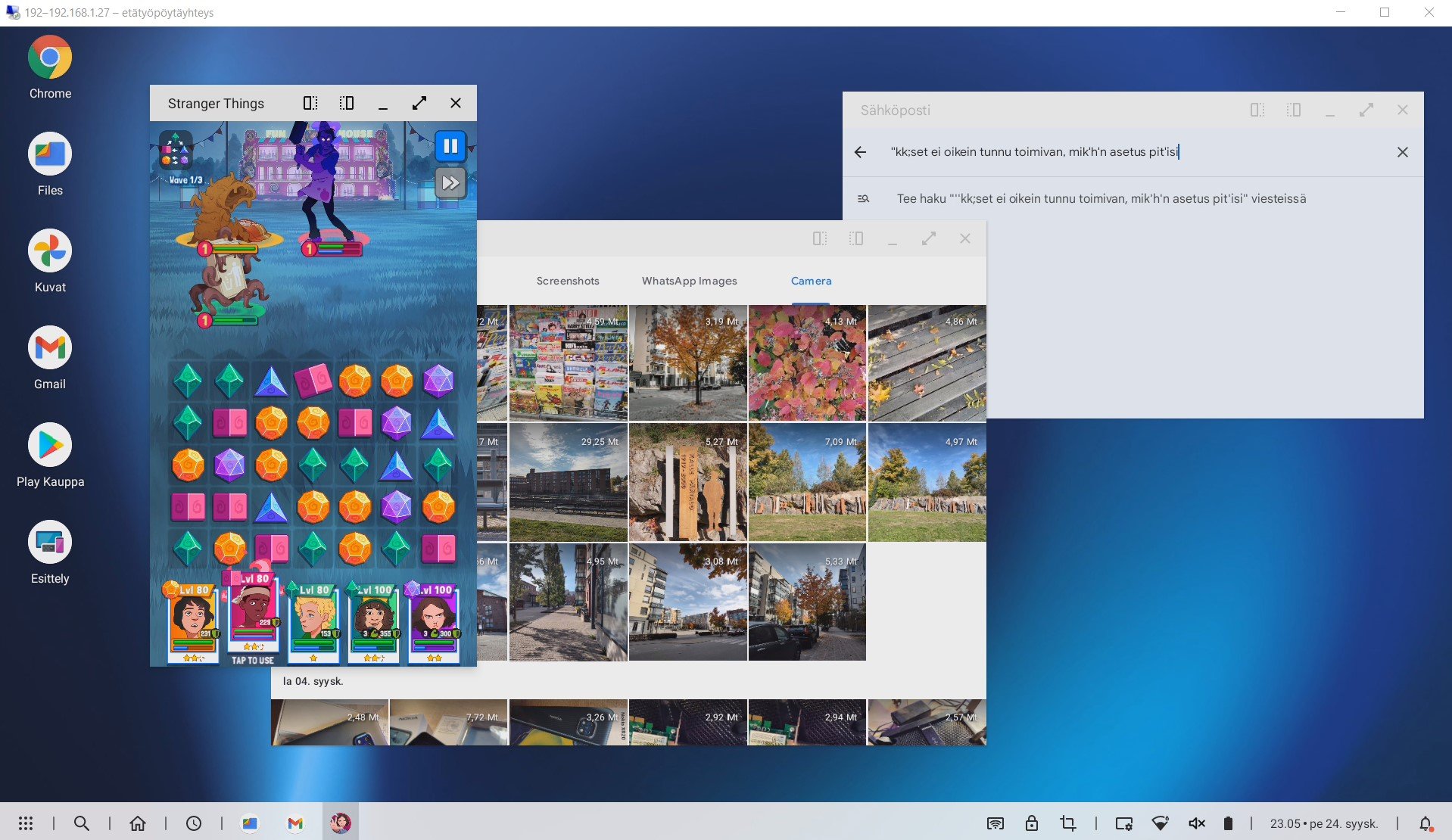Snap the photos window to the right
This screenshot has width=1452, height=840.
coord(856,239)
